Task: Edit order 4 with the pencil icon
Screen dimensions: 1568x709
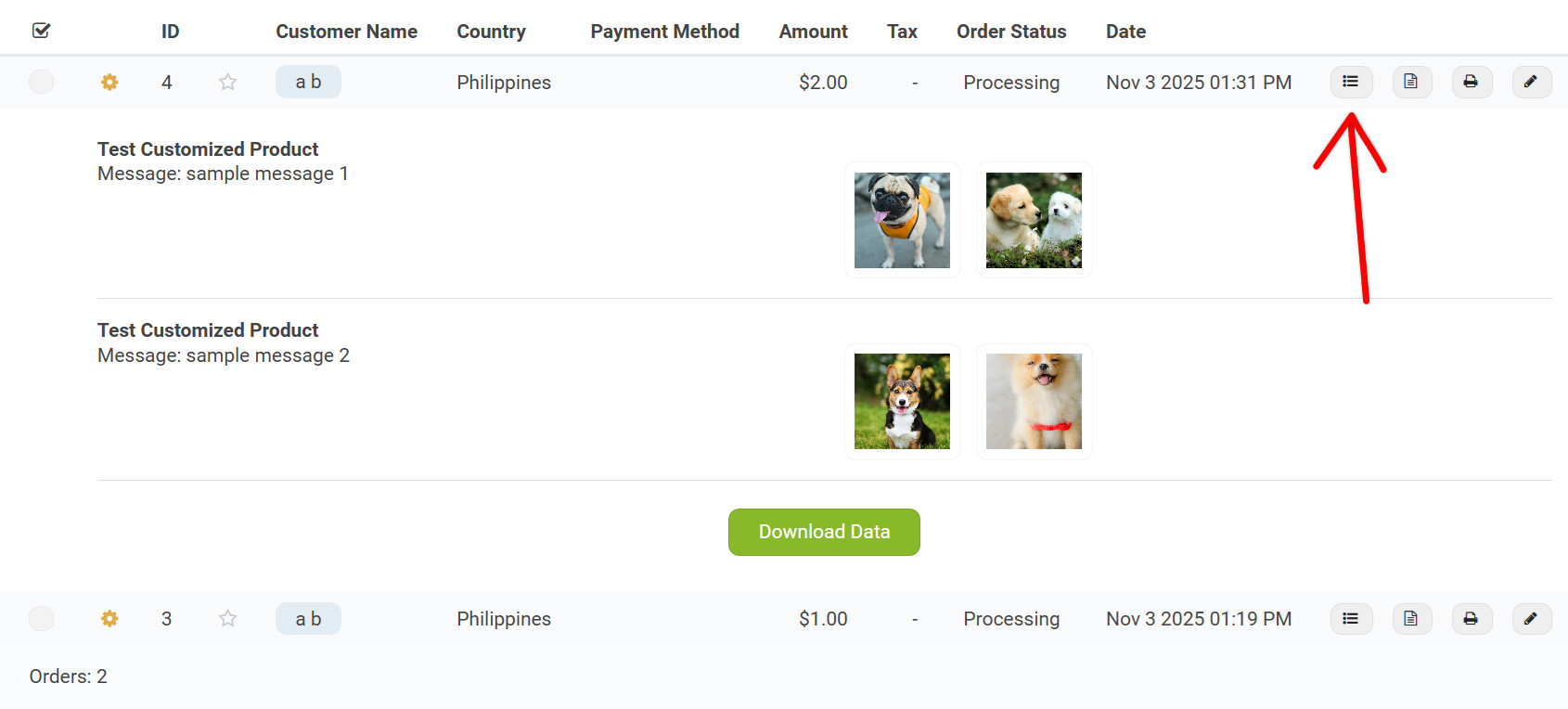Action: pos(1531,82)
